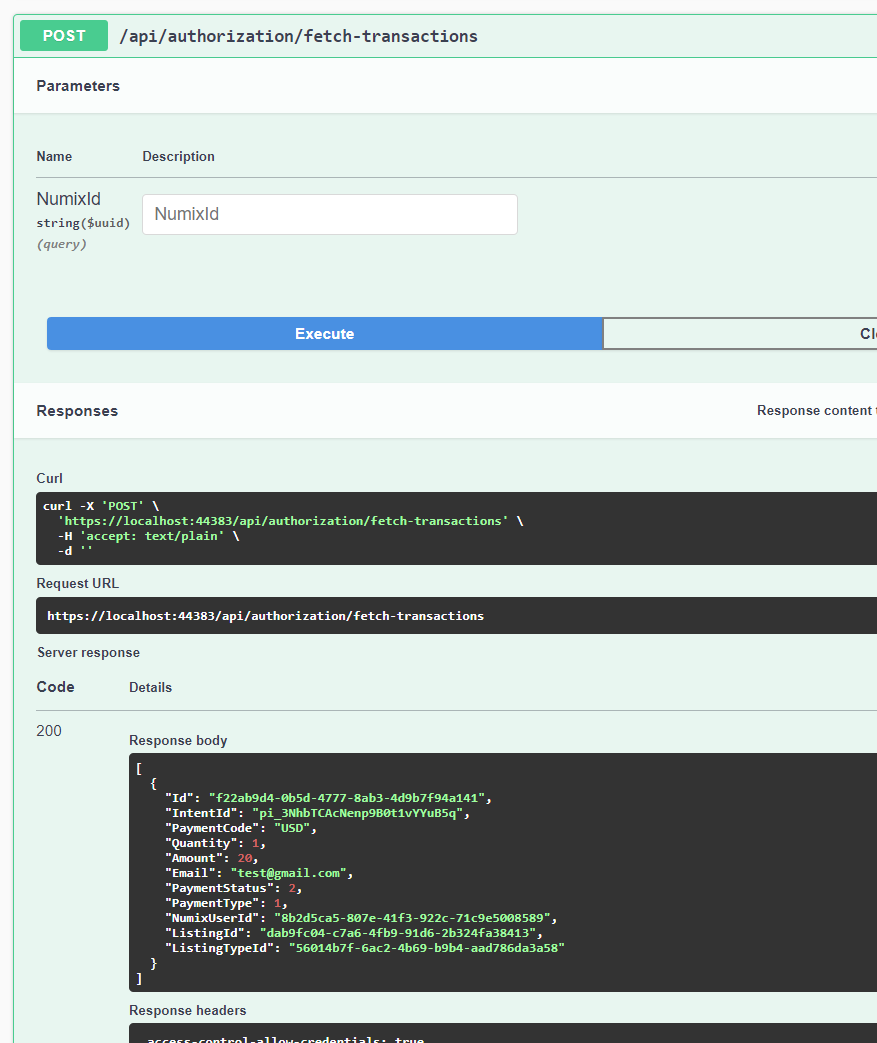
Task: Select the ListingId value dab9fc04-c7a6-4fb9-91d6-2b324fa38413
Action: [398, 933]
